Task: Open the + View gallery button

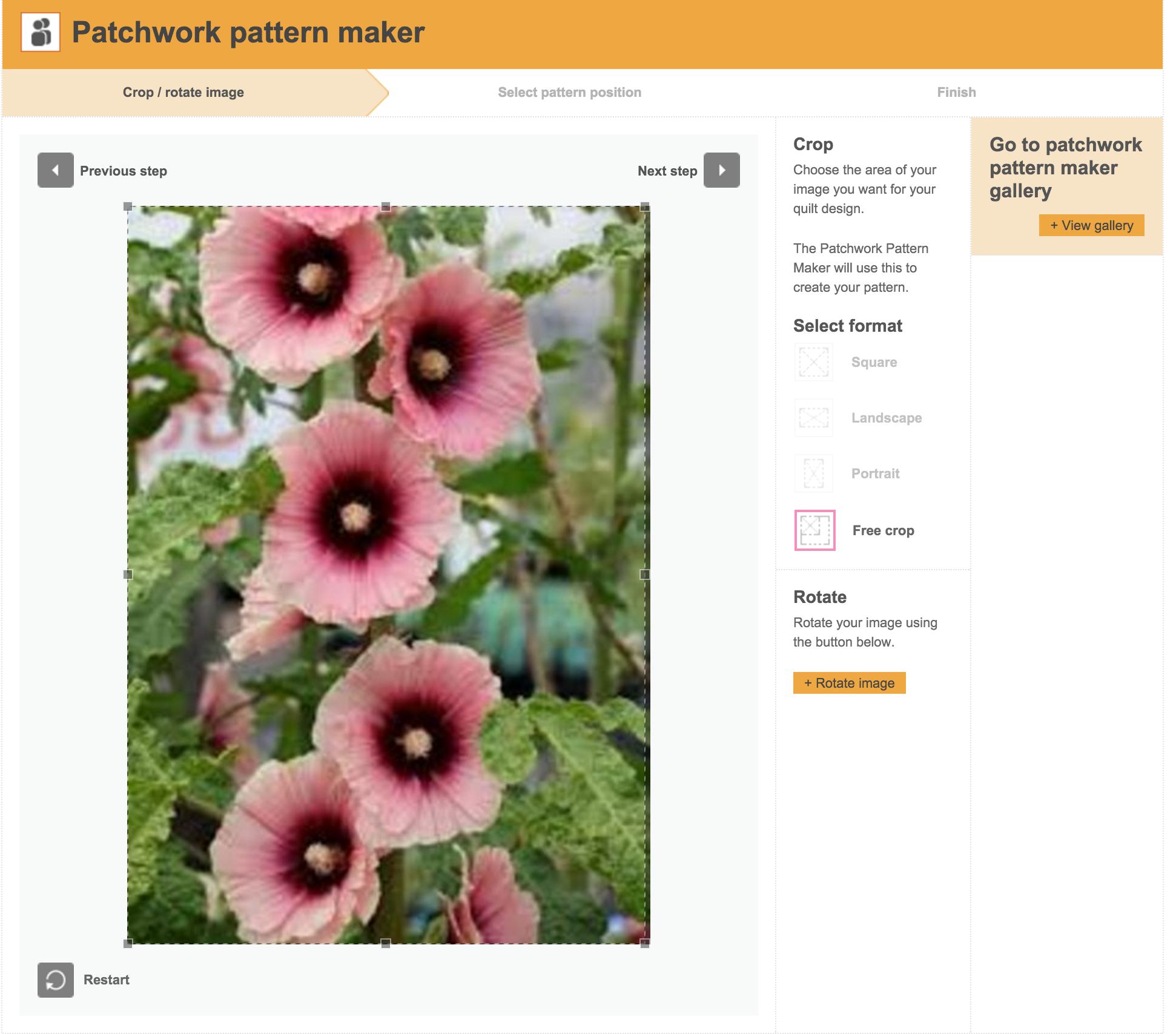Action: (1091, 225)
